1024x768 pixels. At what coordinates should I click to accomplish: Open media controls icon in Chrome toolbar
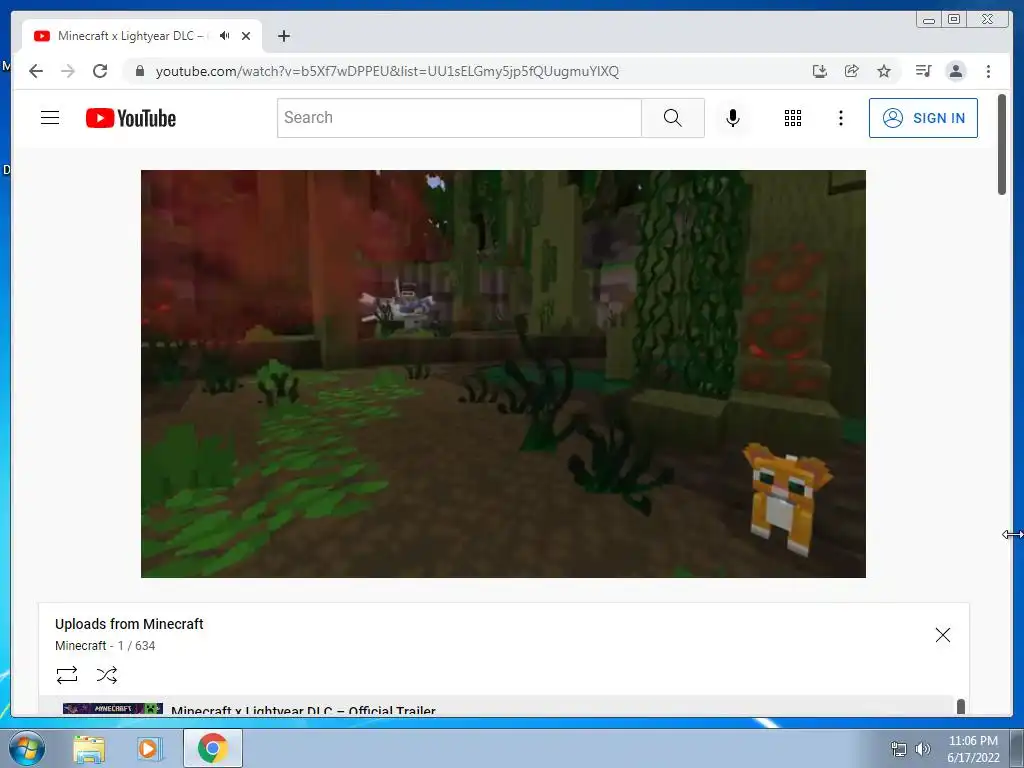923,71
